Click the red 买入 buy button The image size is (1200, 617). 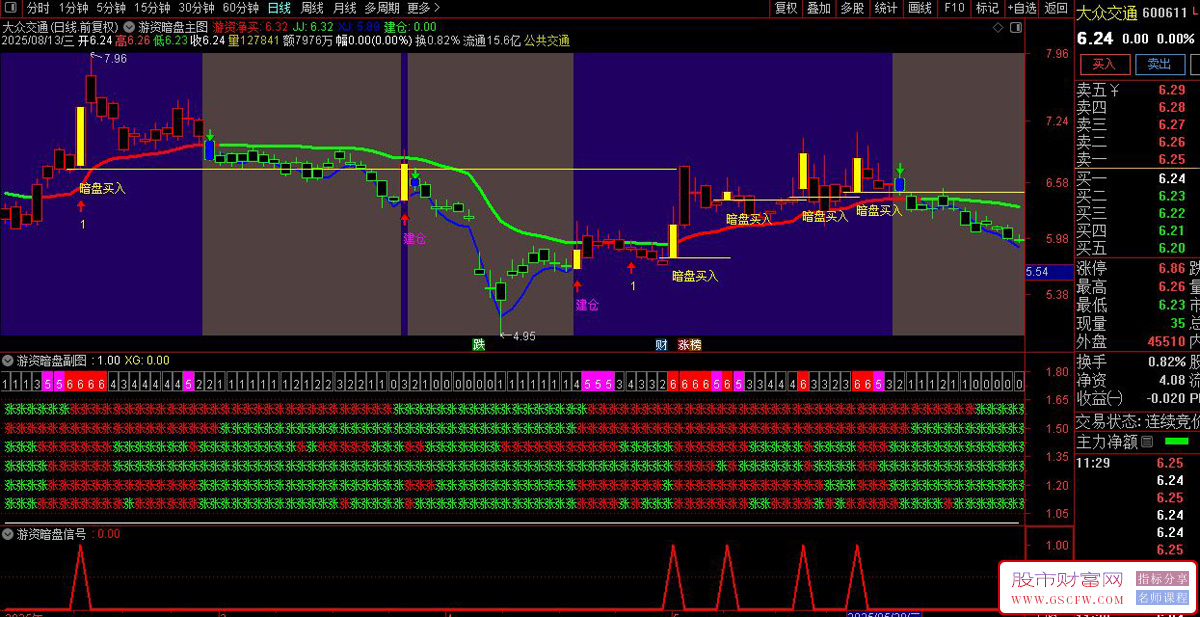point(1105,65)
